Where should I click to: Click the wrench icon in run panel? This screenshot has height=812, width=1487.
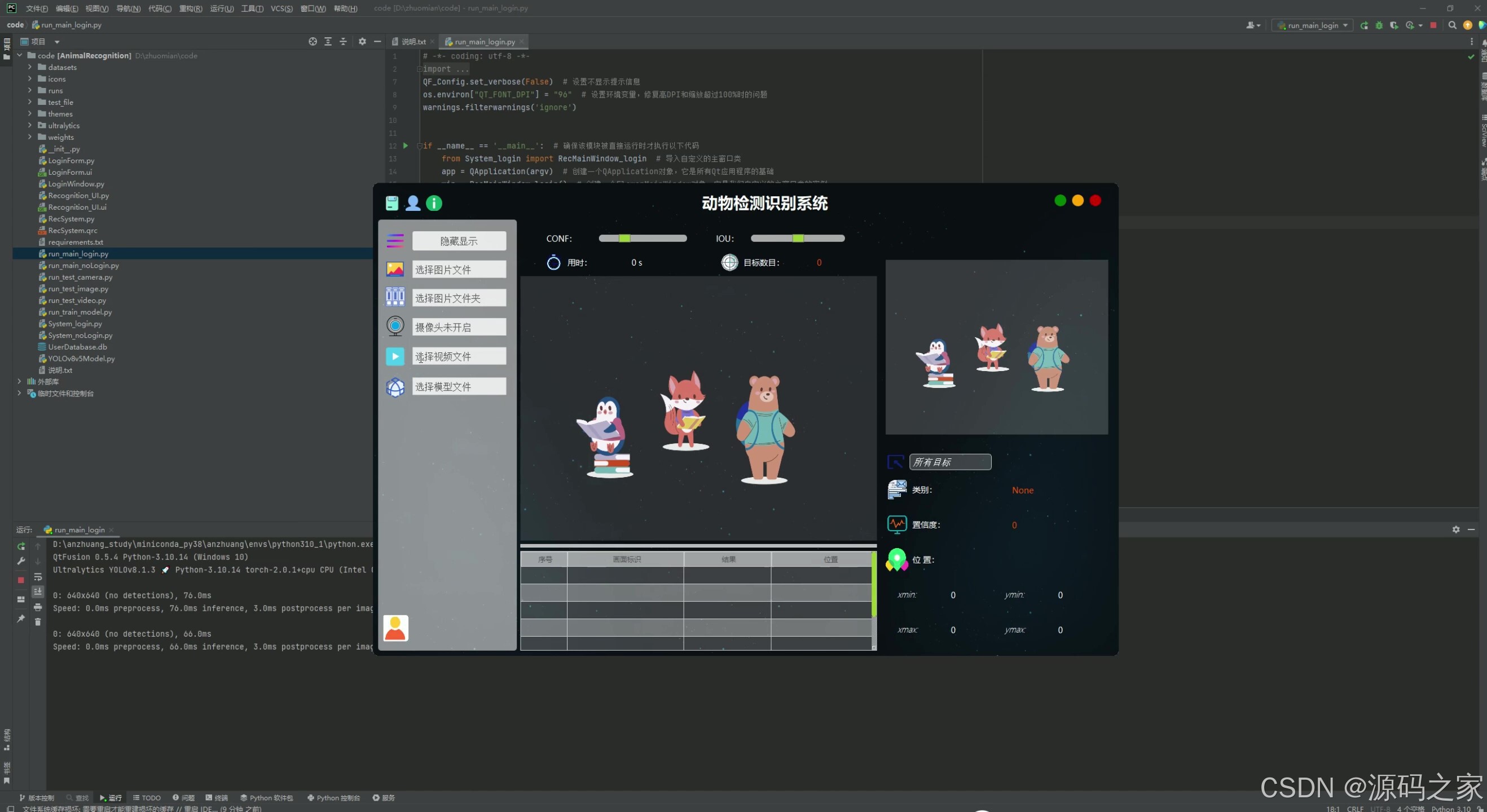pyautogui.click(x=21, y=561)
